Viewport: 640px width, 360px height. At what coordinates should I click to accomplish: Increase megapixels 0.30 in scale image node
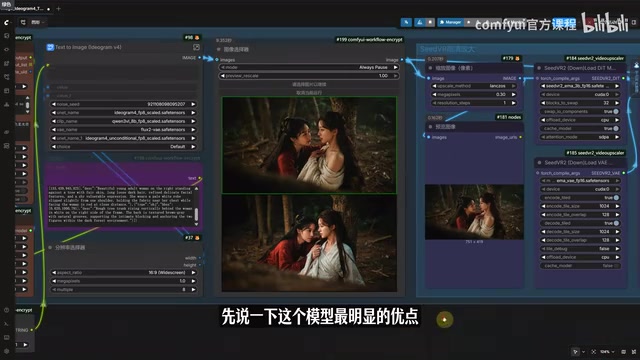(x=513, y=95)
